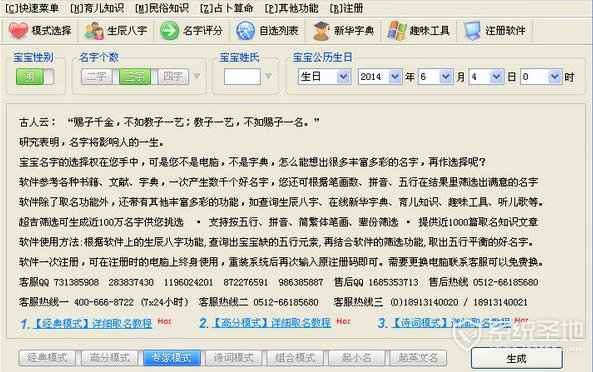Click the 趣味工具 Windows flag icon

397,31
